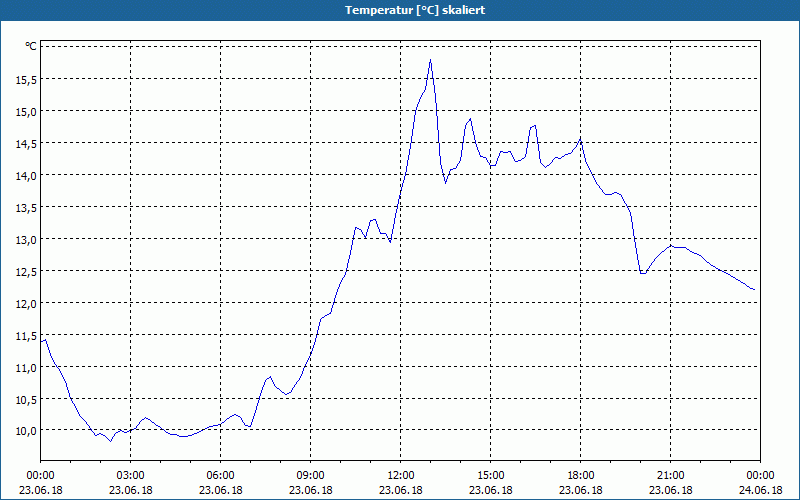Click the 12:00 time axis label
This screenshot has height=500, width=800.
tap(401, 476)
